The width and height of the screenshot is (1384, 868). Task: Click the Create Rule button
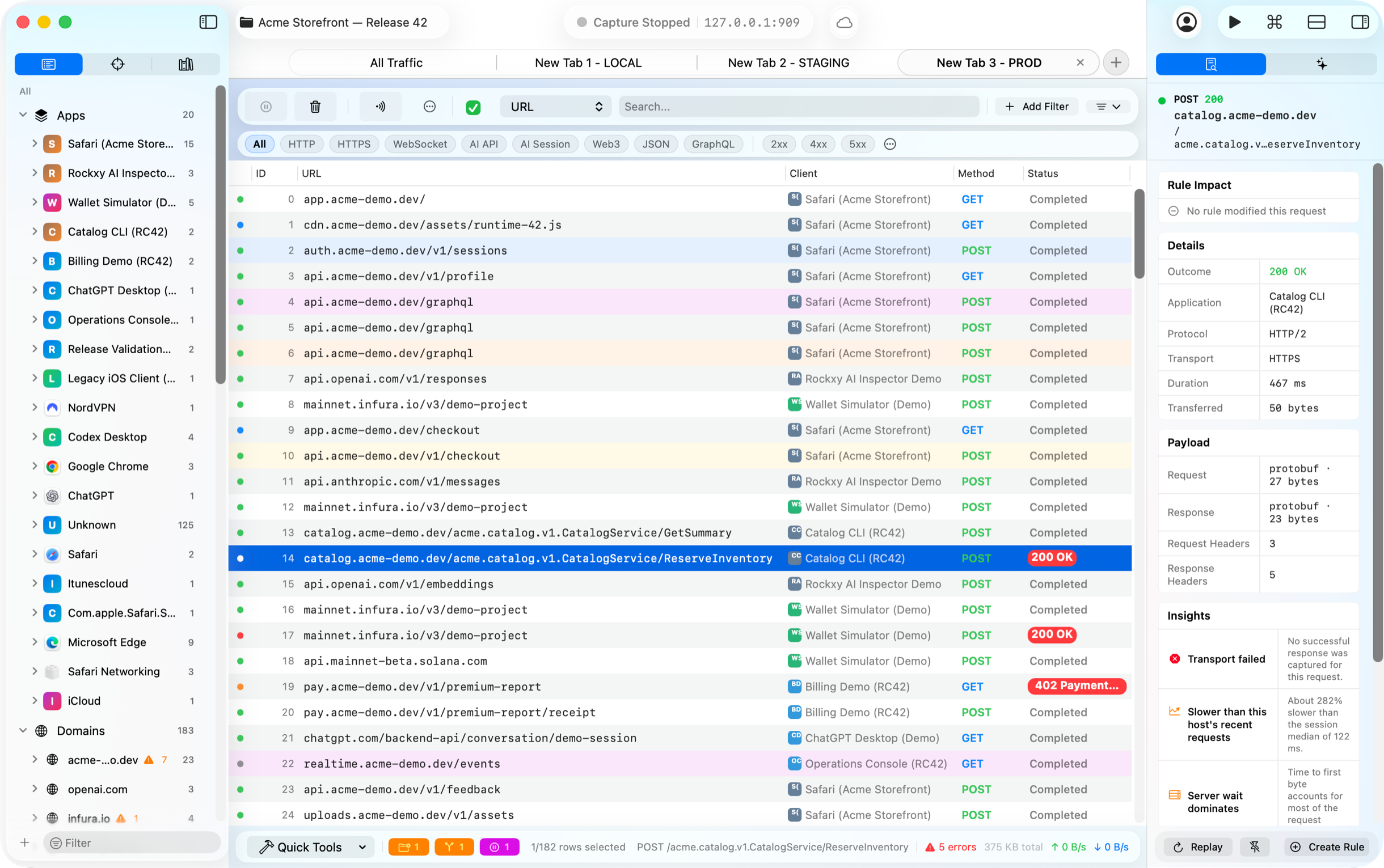(1327, 847)
